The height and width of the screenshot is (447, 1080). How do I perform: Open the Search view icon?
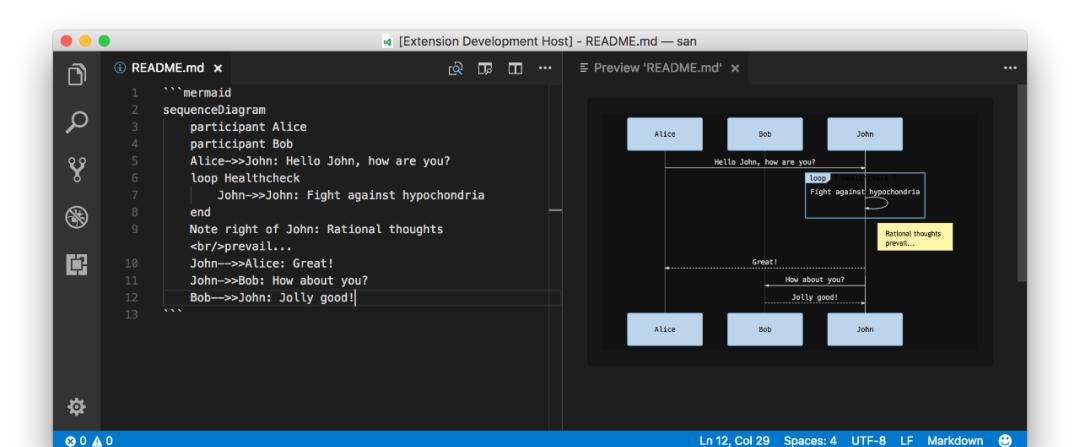[x=76, y=122]
